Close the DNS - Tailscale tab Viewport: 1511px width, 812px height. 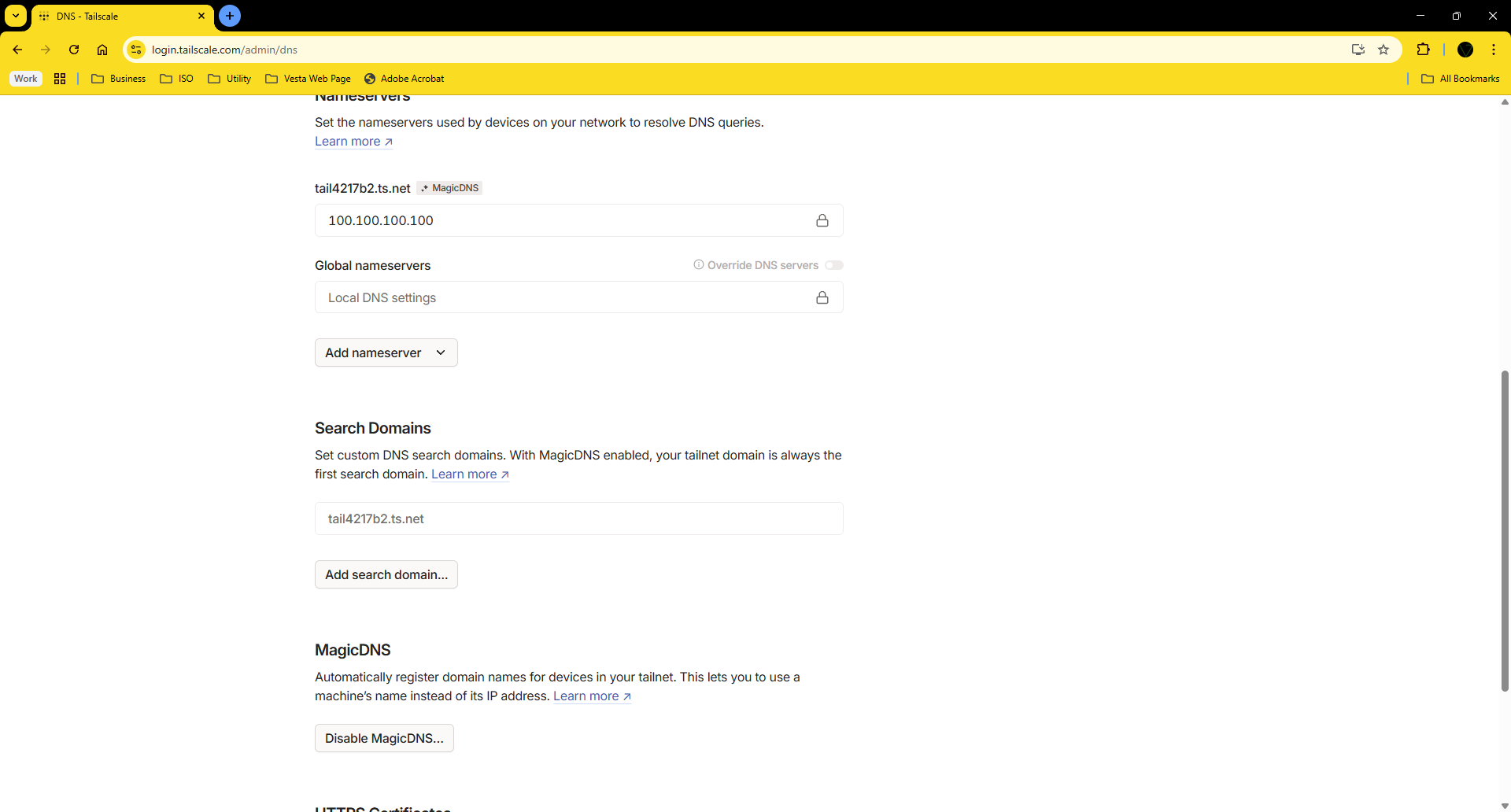point(201,16)
